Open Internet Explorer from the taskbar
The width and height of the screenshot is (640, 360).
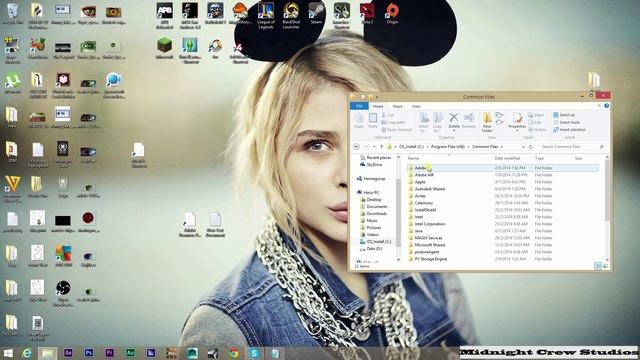click(27, 353)
